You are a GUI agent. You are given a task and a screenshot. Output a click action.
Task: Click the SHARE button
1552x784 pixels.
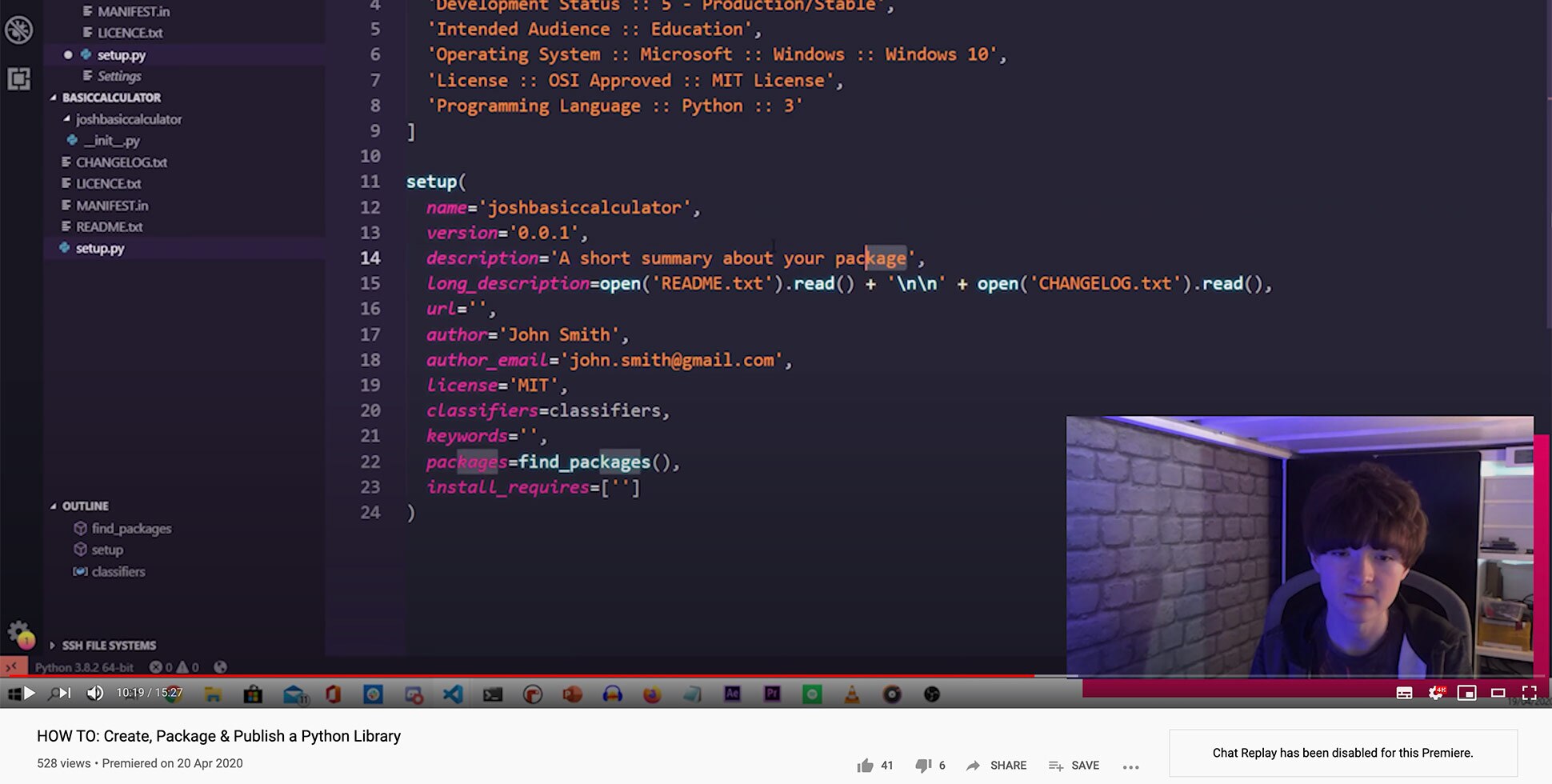tap(996, 766)
